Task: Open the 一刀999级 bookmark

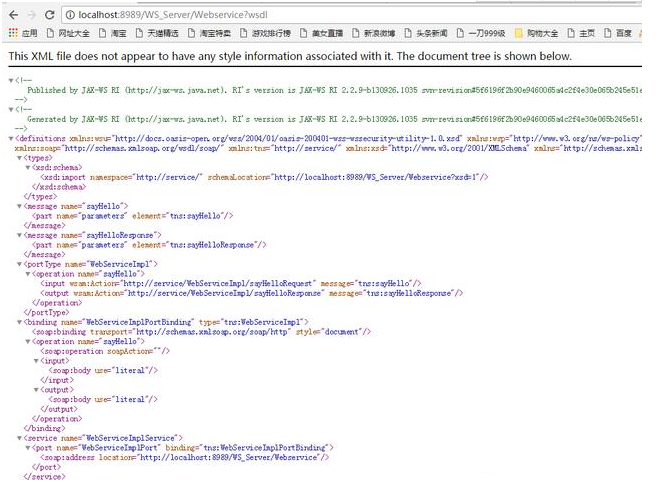Action: pyautogui.click(x=481, y=33)
